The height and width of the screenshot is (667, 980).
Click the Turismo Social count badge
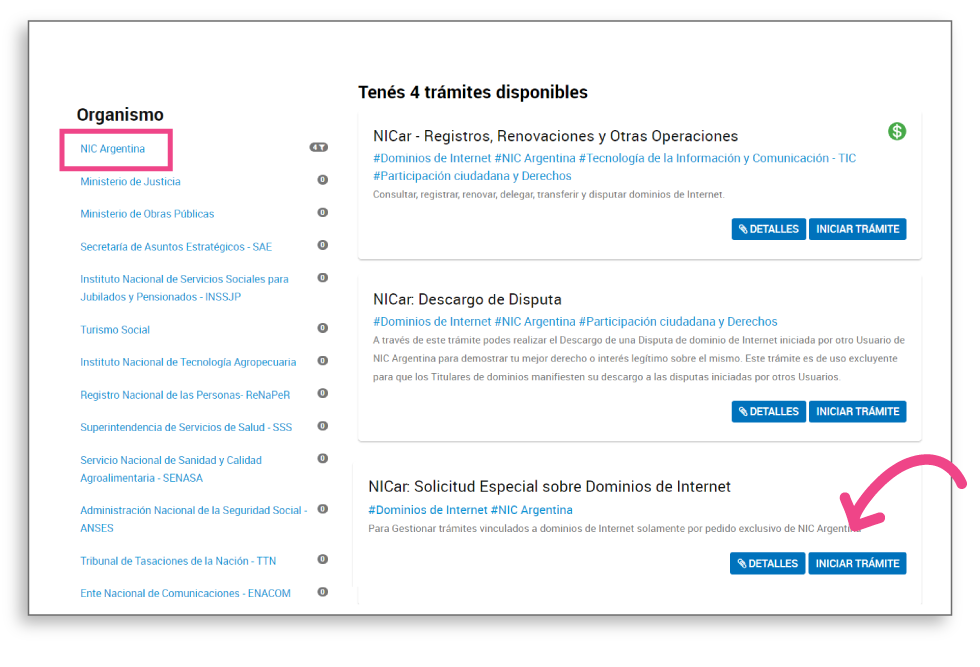(322, 328)
